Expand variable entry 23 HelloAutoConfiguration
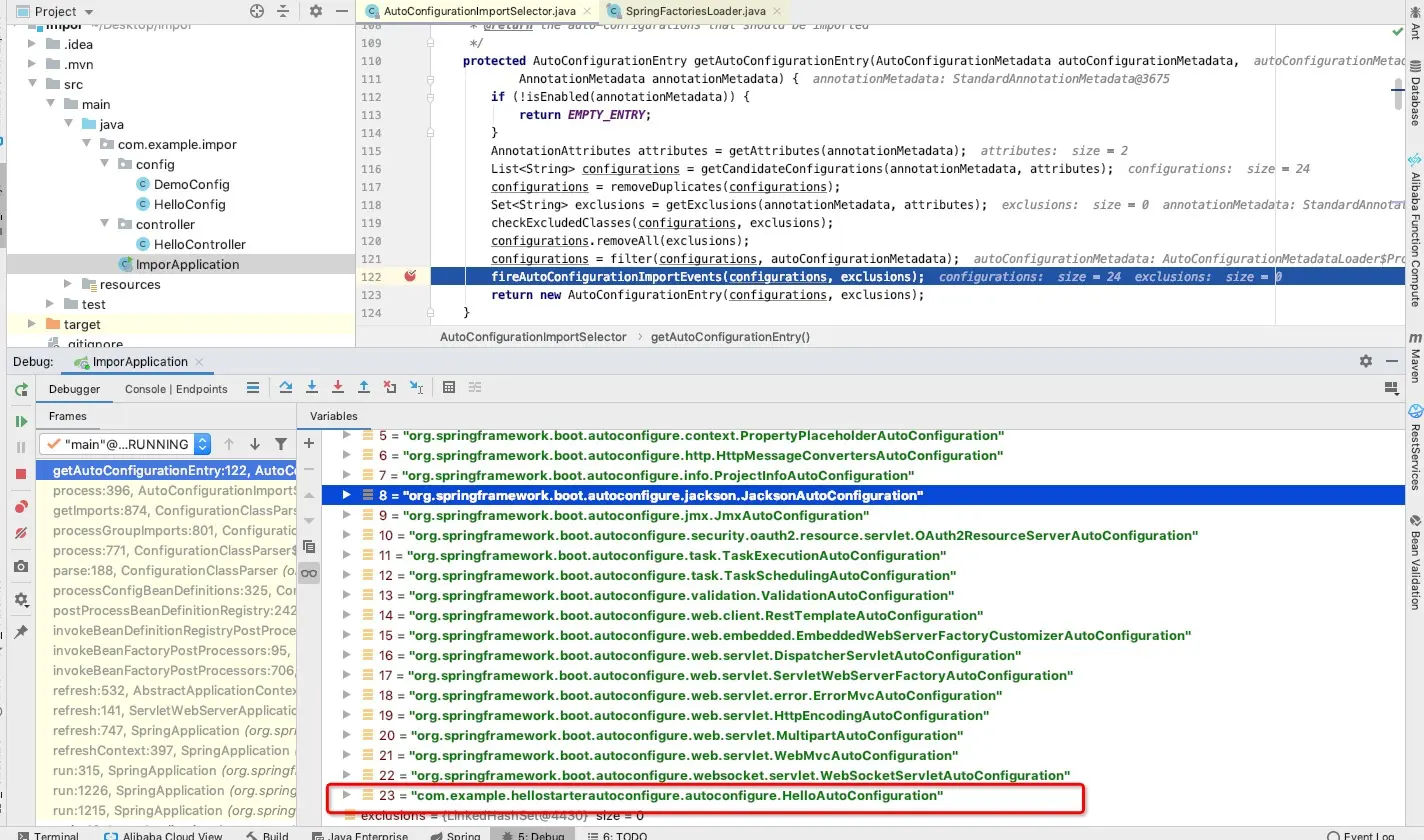This screenshot has width=1424, height=840. pyautogui.click(x=347, y=795)
